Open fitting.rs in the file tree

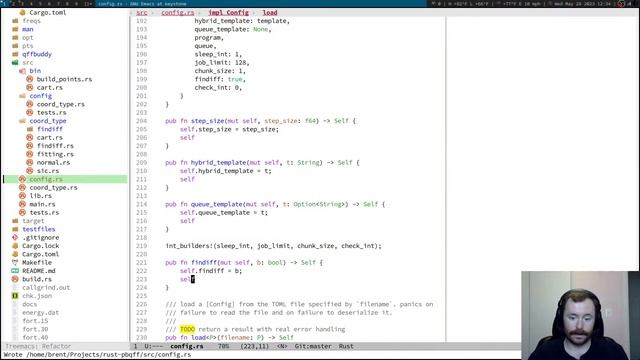(x=55, y=154)
